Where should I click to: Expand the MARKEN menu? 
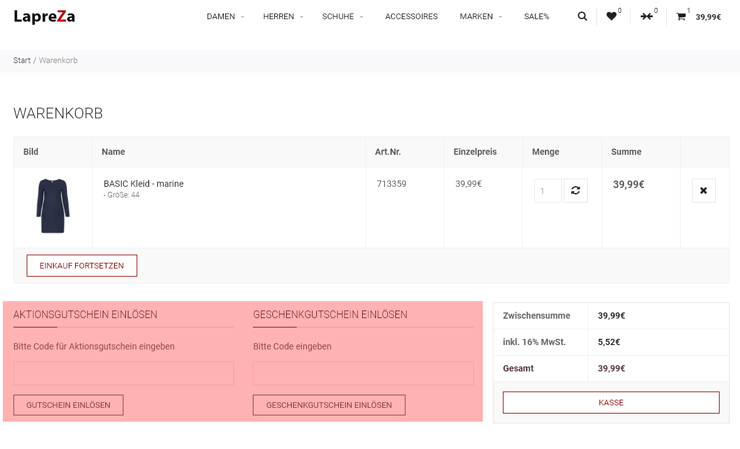click(480, 17)
